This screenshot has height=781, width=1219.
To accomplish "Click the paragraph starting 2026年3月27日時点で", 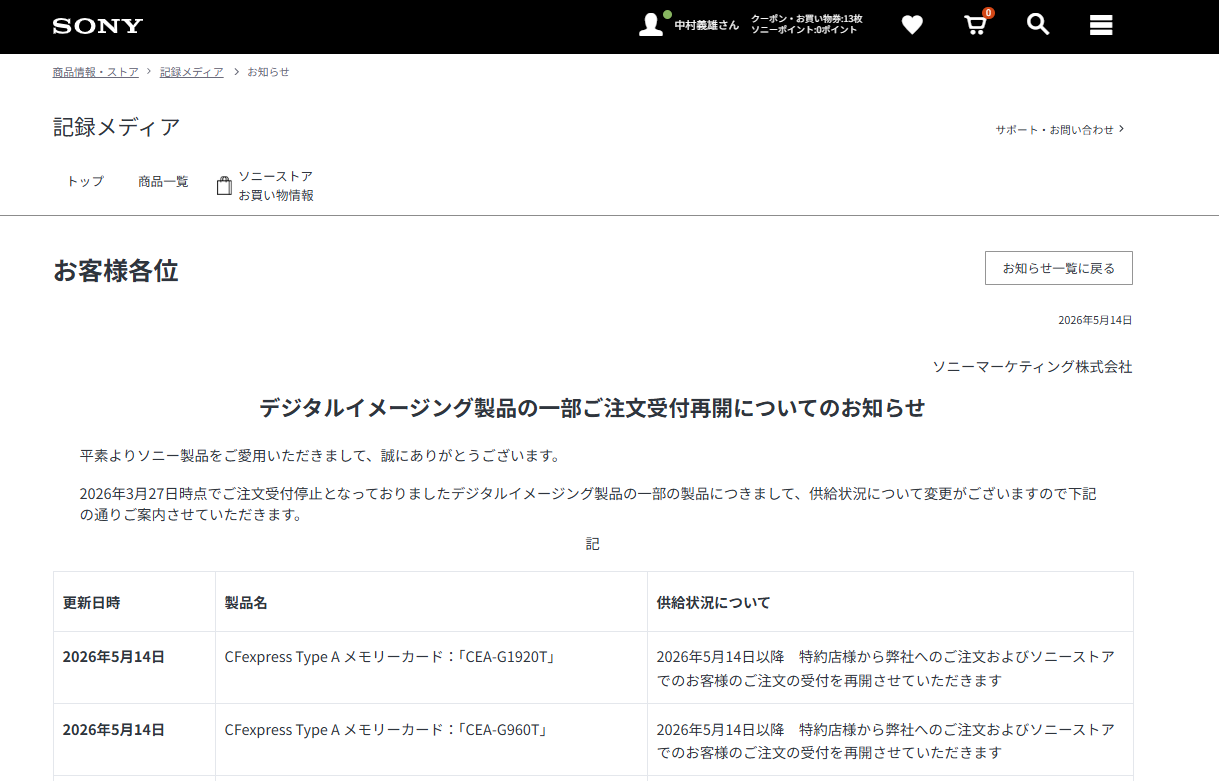I will coord(588,505).
